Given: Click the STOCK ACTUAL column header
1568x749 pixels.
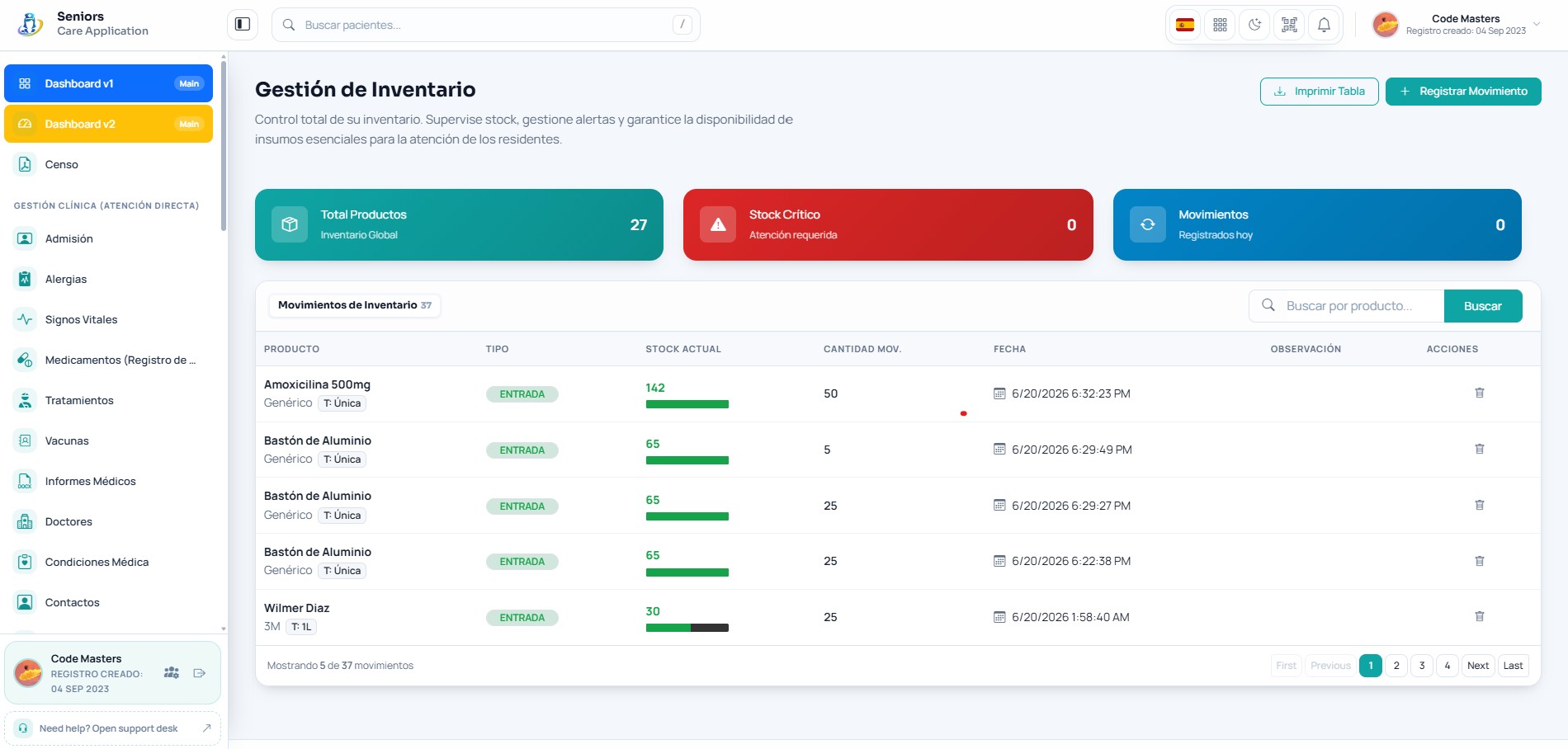Looking at the screenshot, I should (x=683, y=349).
